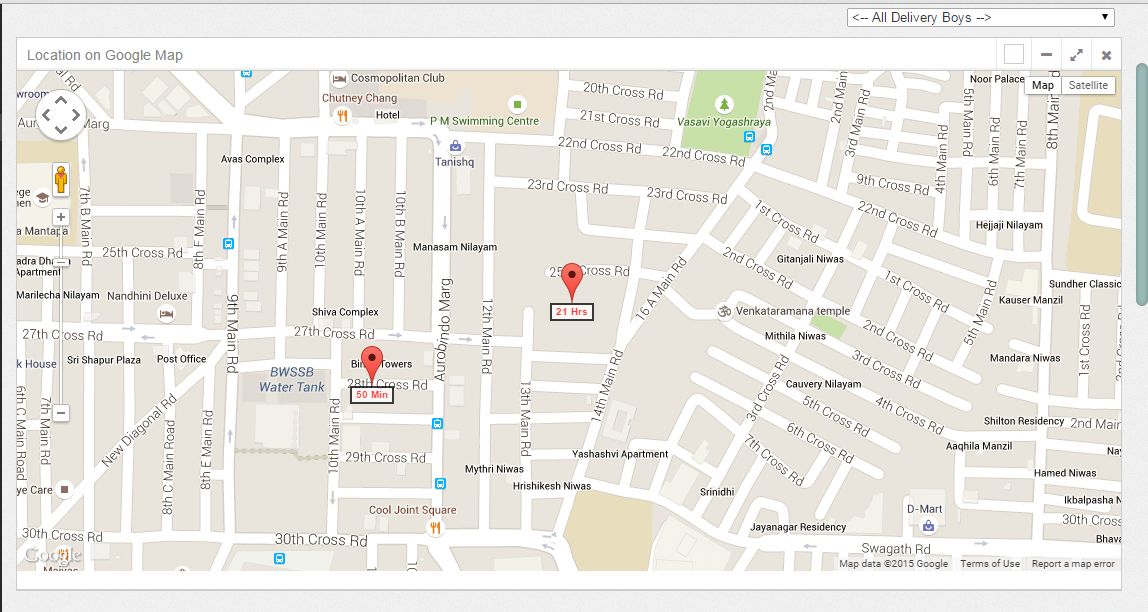This screenshot has height=612, width=1148.
Task: Click the bus stop icon right of 29th Cross Rd label
Action: (440, 483)
